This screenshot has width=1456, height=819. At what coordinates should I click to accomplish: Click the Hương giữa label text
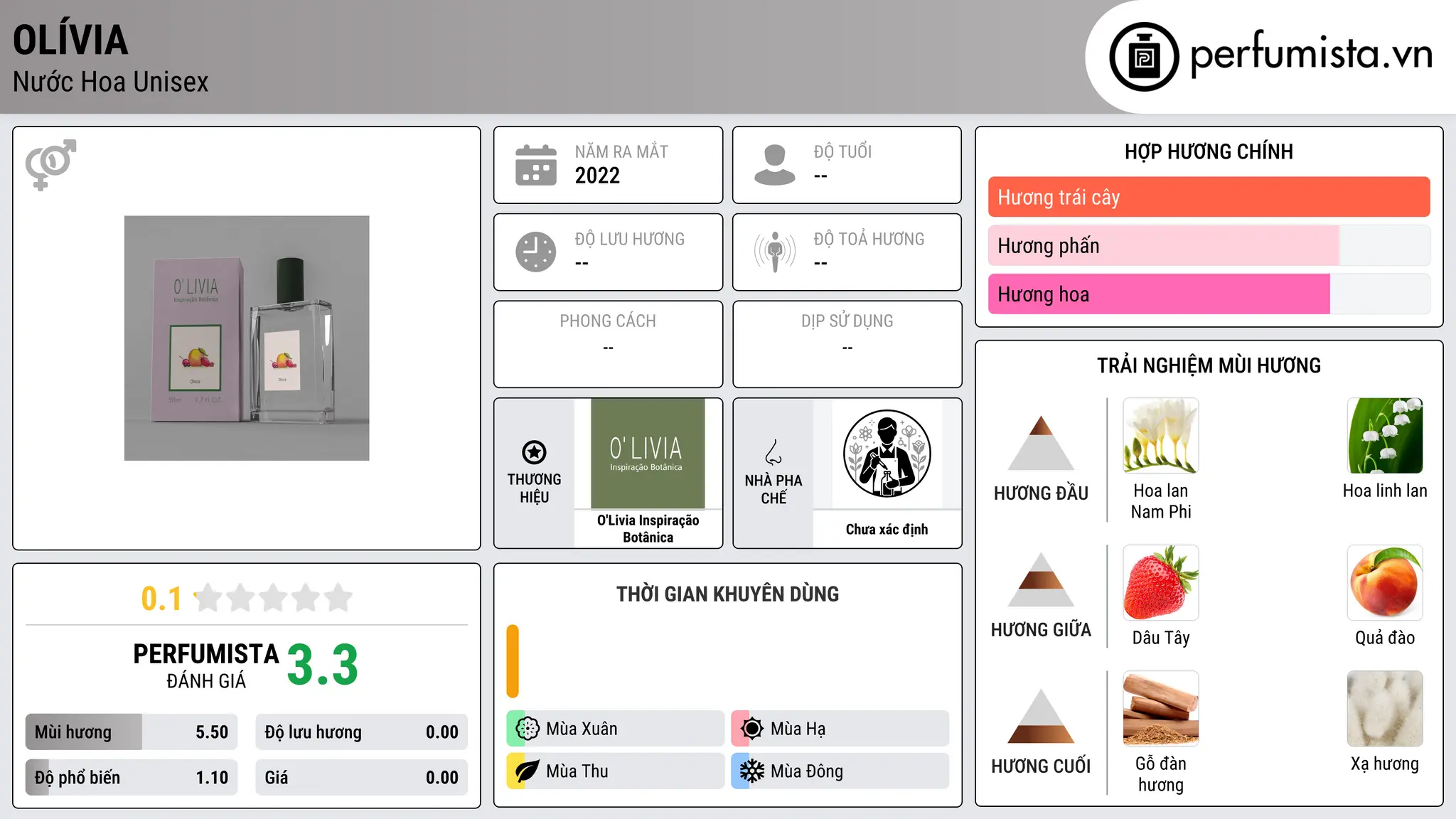point(1042,630)
